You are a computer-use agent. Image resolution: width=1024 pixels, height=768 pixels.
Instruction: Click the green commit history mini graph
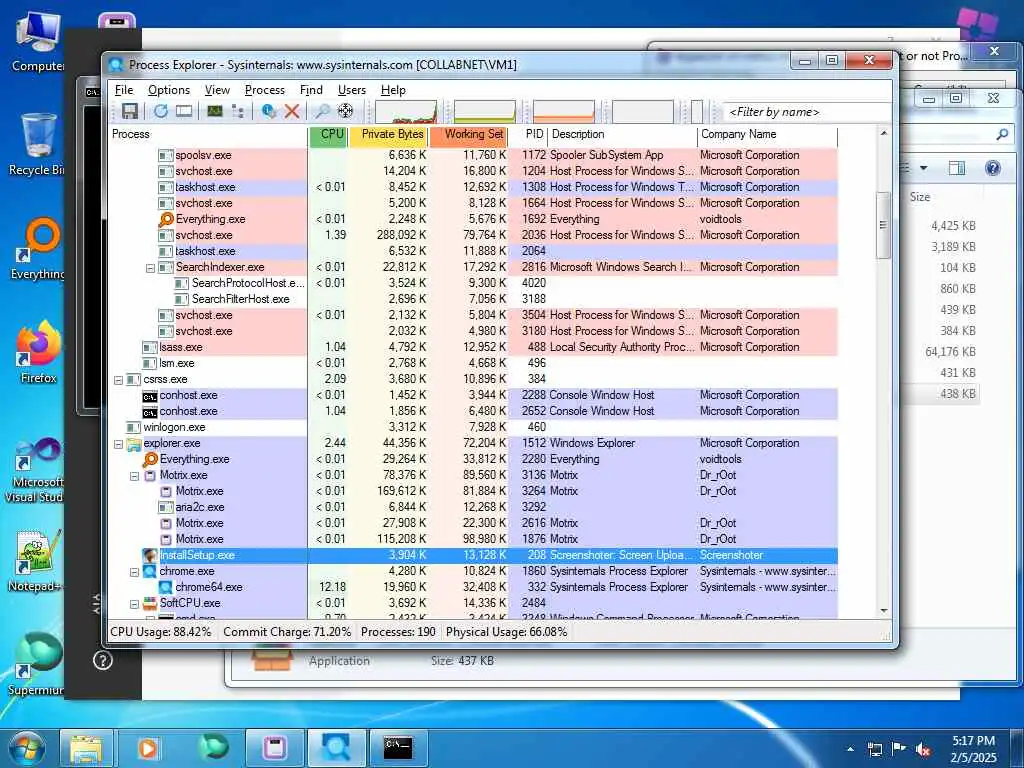coord(485,112)
